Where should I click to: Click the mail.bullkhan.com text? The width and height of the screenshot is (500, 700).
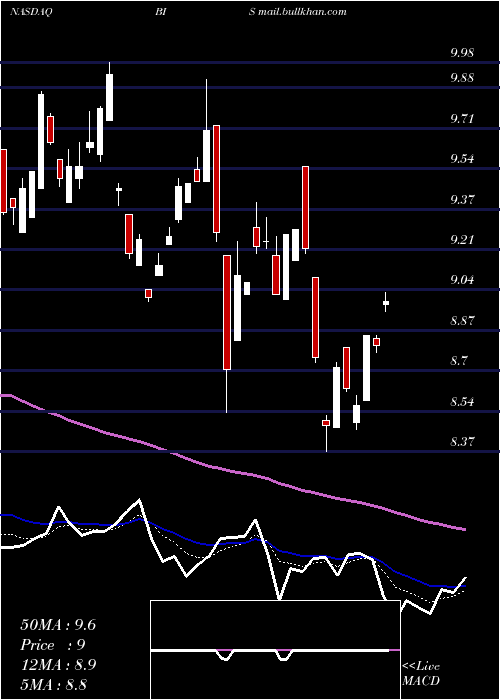coord(302,12)
